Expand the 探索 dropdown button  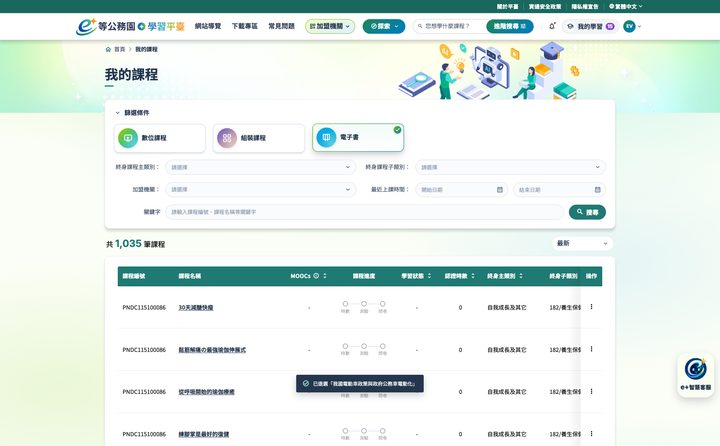[x=384, y=26]
